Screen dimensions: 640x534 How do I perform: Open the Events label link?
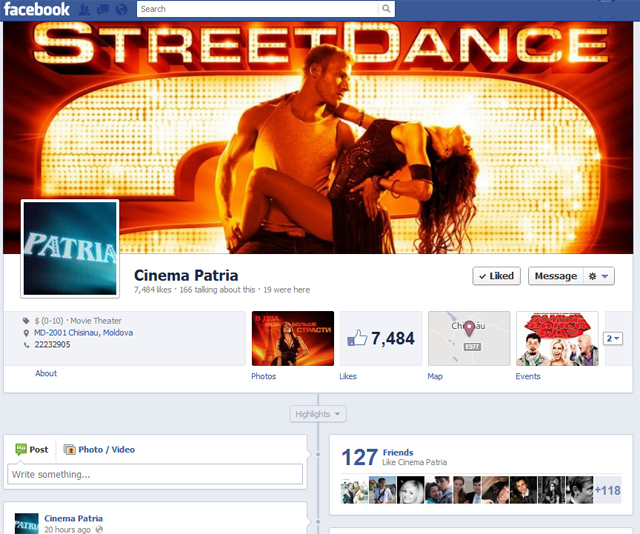tap(528, 376)
